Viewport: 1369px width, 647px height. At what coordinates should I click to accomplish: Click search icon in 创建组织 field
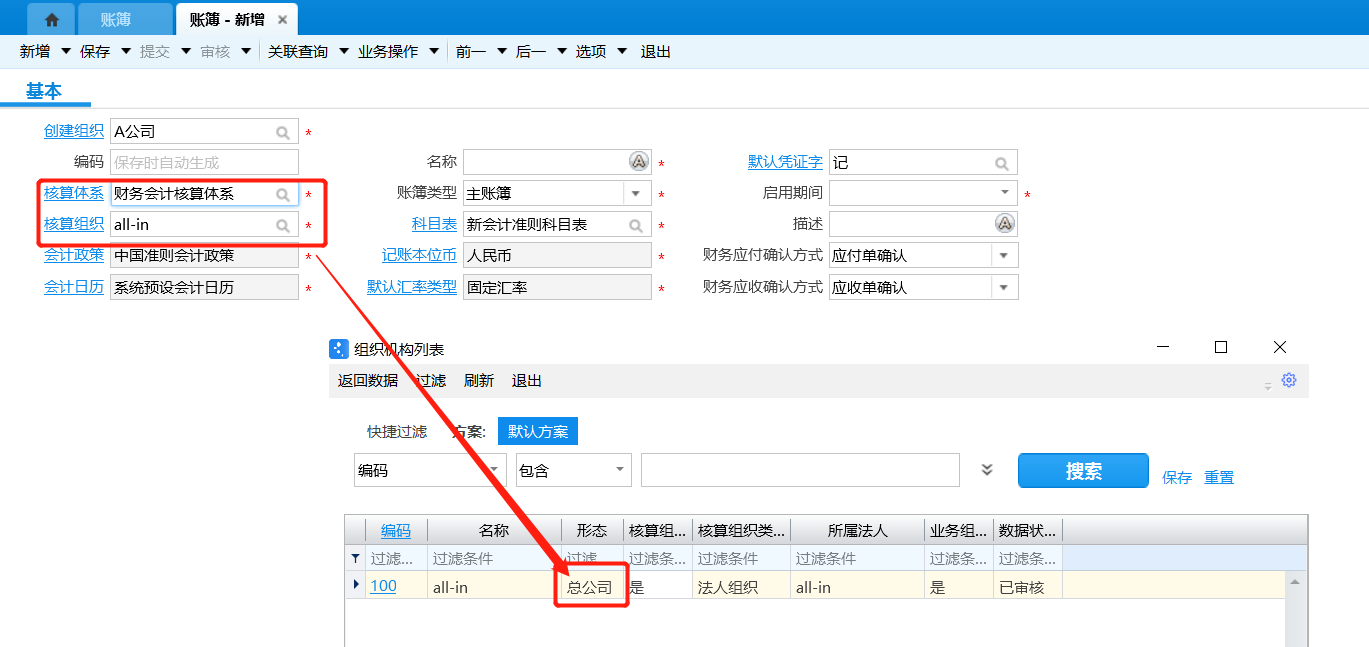coord(283,132)
